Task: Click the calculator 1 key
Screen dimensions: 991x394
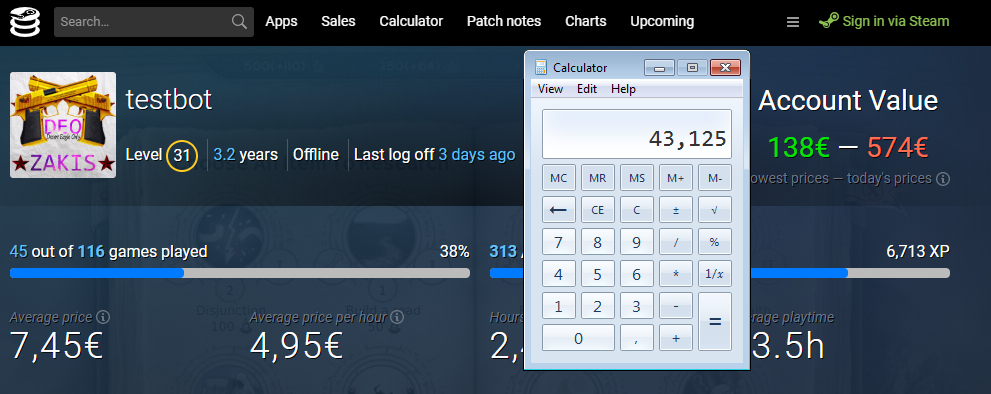Action: (x=559, y=306)
